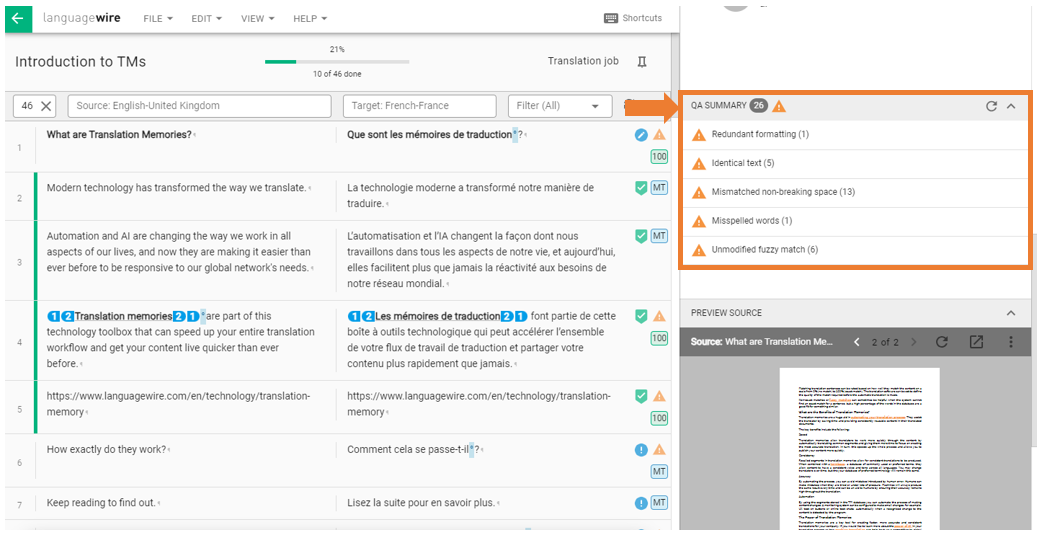Collapse the QA Summary panel
Image resolution: width=1047 pixels, height=546 pixels.
[1011, 106]
